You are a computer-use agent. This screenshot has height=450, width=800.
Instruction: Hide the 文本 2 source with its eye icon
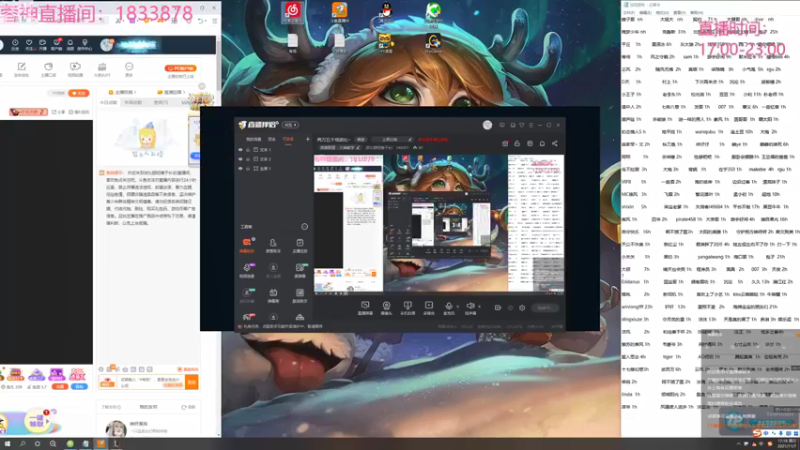[240, 159]
